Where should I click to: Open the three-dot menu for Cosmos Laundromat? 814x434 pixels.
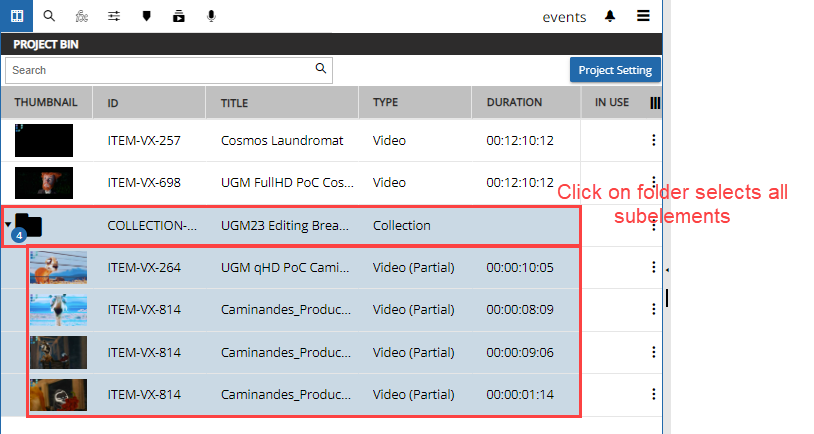tap(653, 141)
